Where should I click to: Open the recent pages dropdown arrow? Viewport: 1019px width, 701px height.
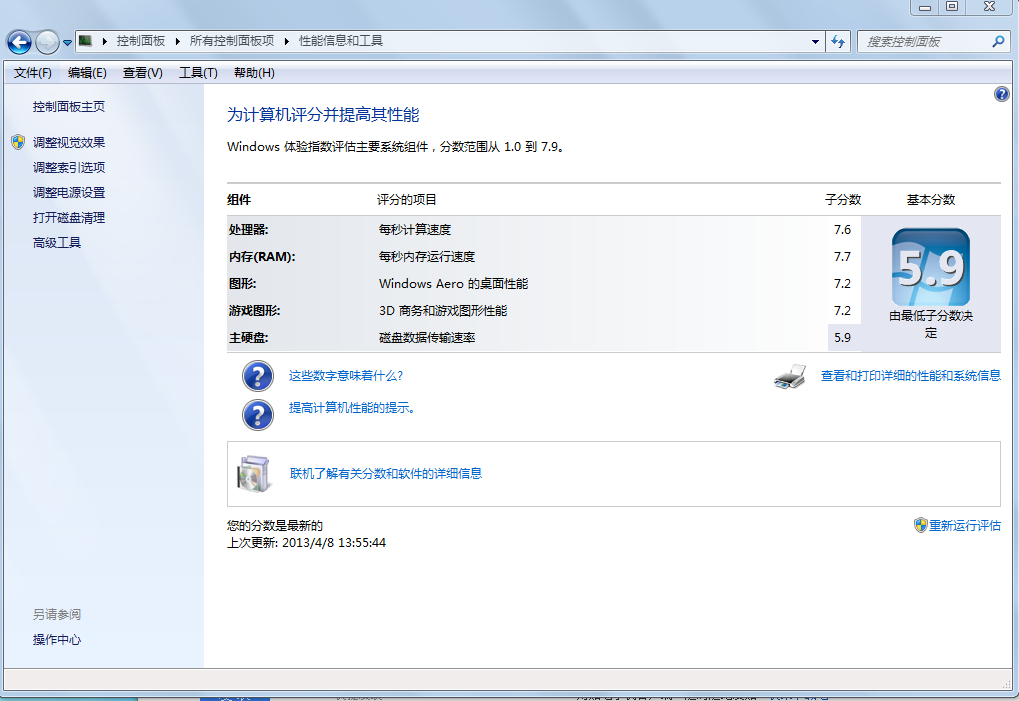(x=67, y=43)
